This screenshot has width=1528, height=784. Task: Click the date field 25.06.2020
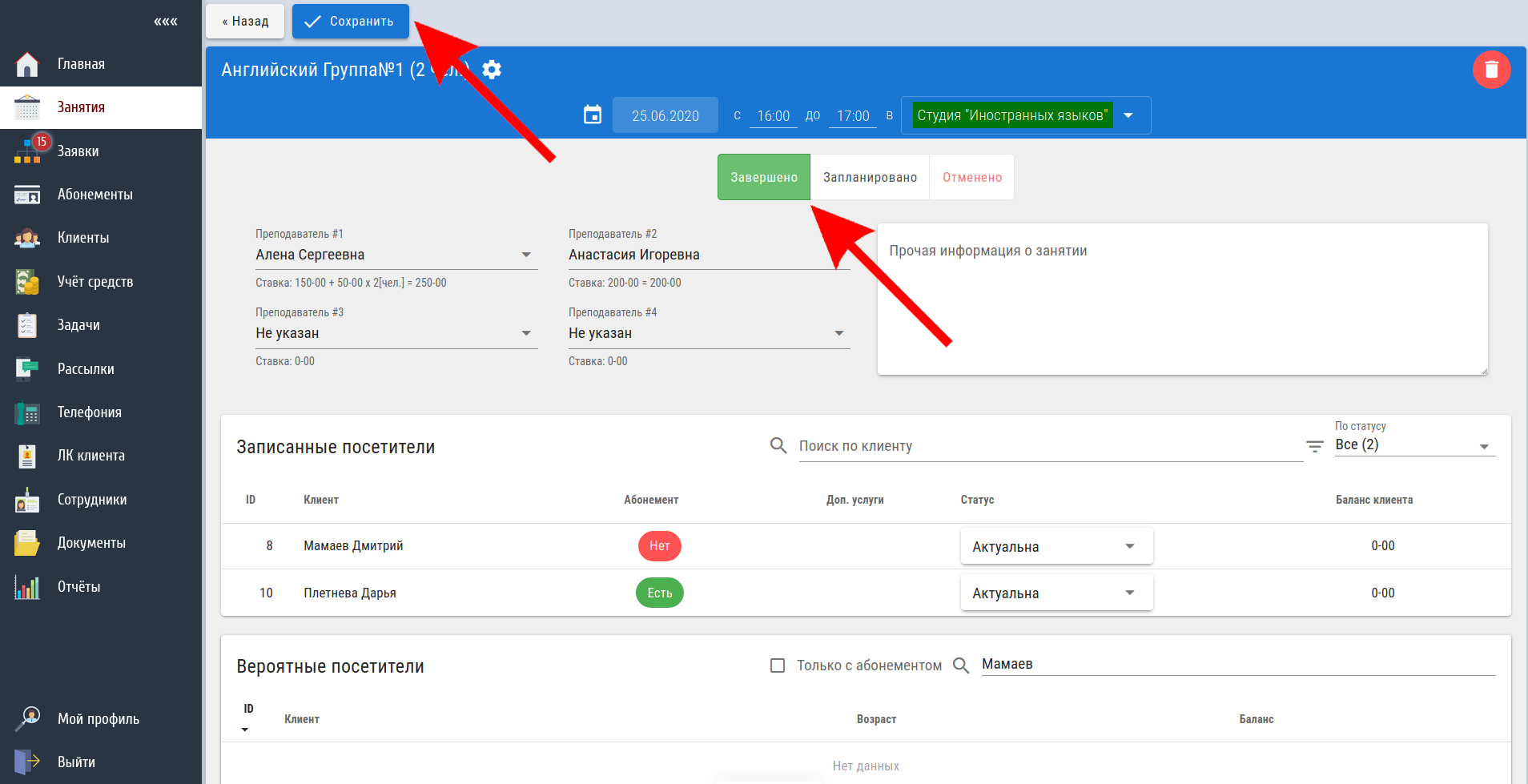(665, 115)
